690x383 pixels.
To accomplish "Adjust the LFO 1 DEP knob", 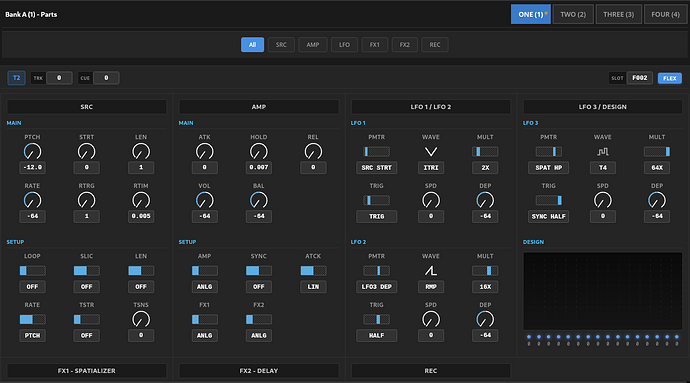I will tap(485, 200).
